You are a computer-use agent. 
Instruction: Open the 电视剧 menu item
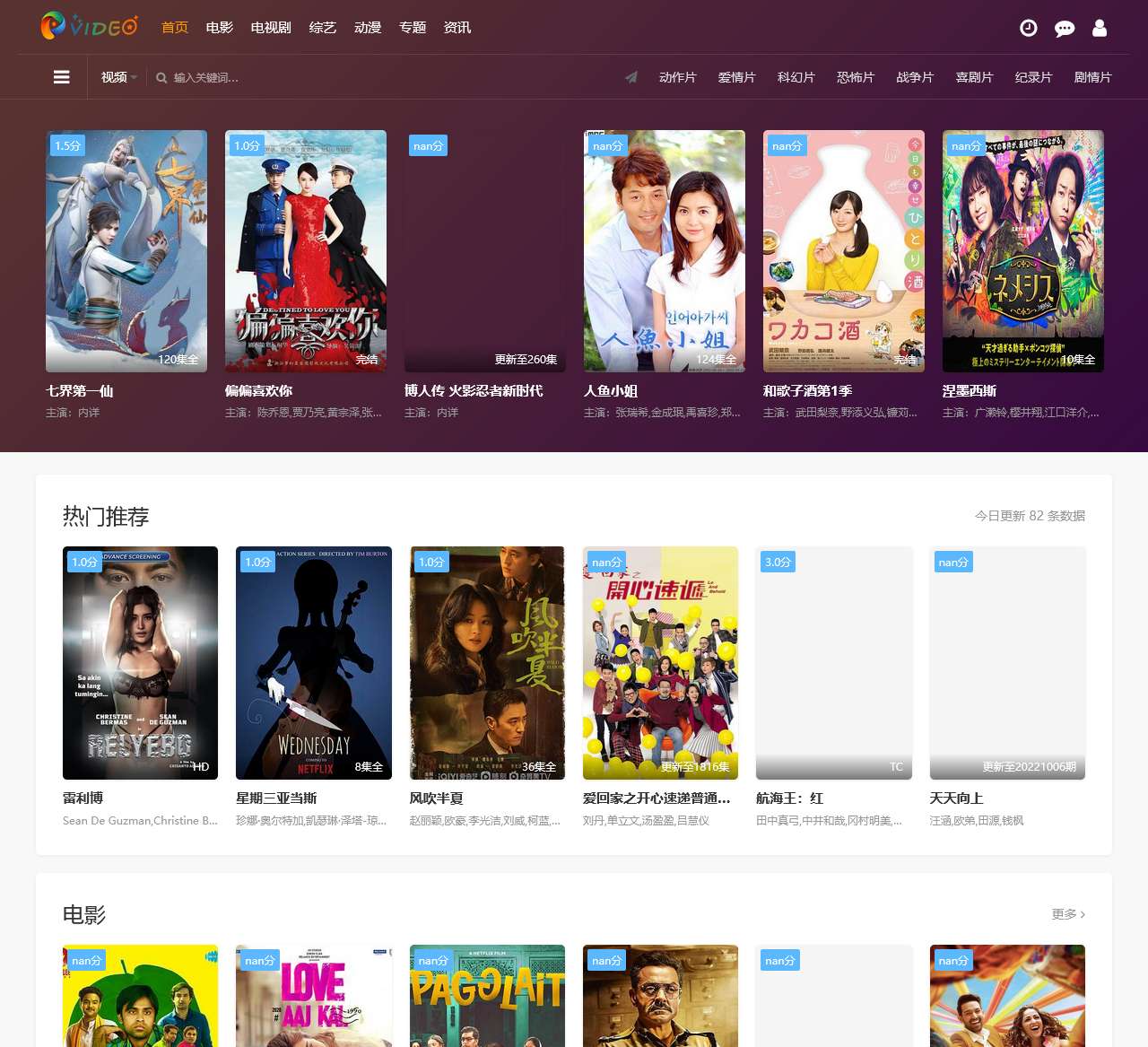271,28
